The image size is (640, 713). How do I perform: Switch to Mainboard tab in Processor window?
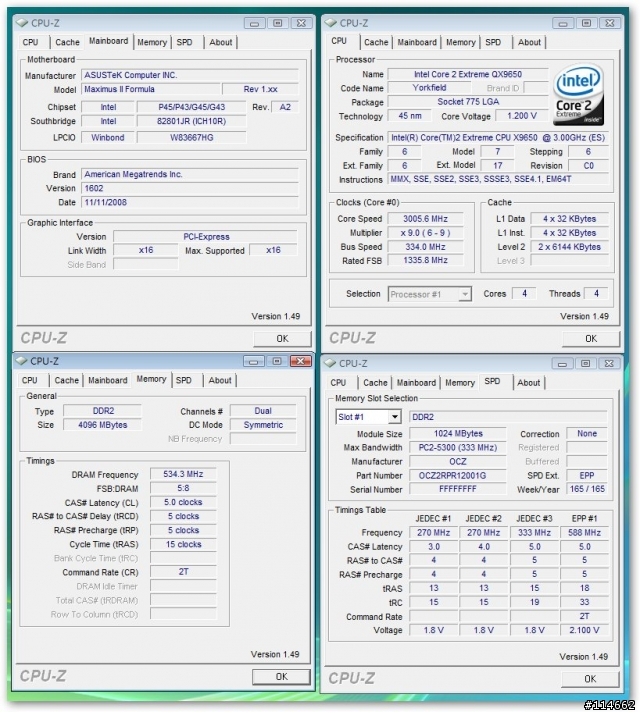[417, 42]
